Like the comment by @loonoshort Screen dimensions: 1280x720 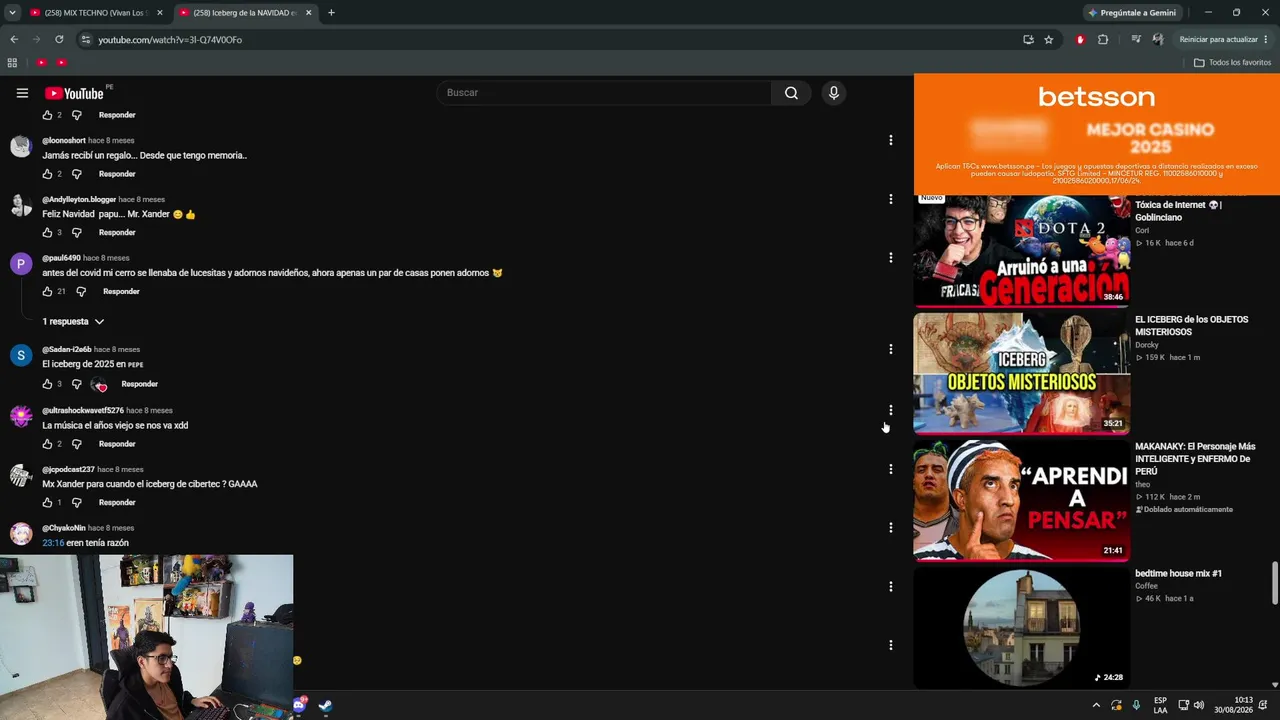coord(47,174)
